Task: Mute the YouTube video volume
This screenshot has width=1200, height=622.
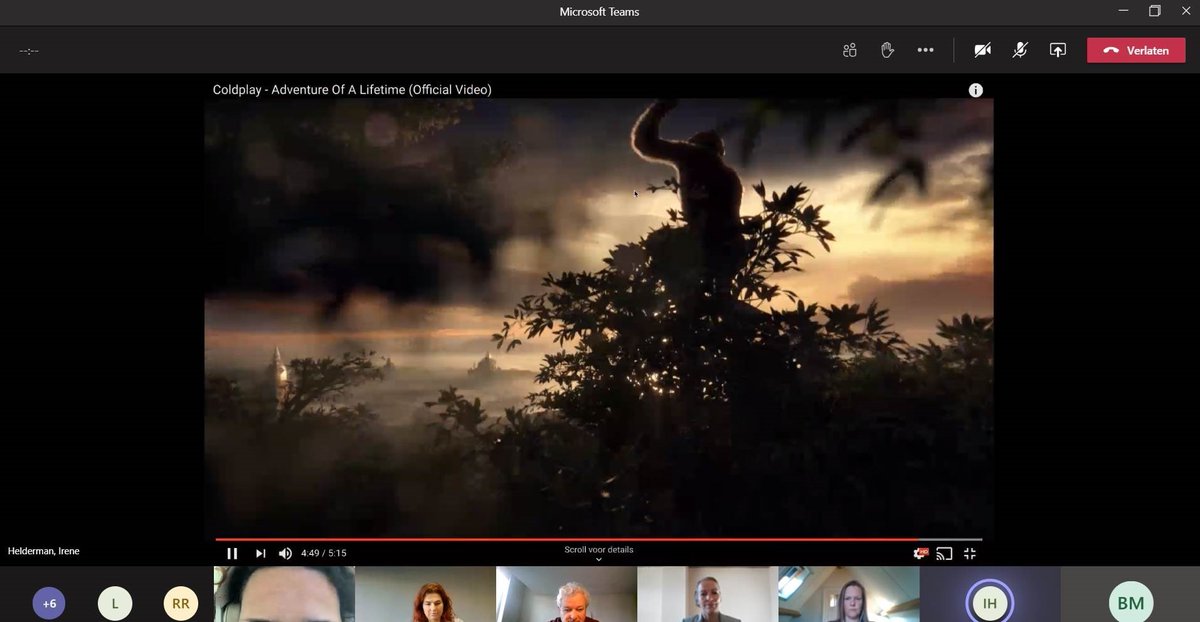Action: pos(285,553)
